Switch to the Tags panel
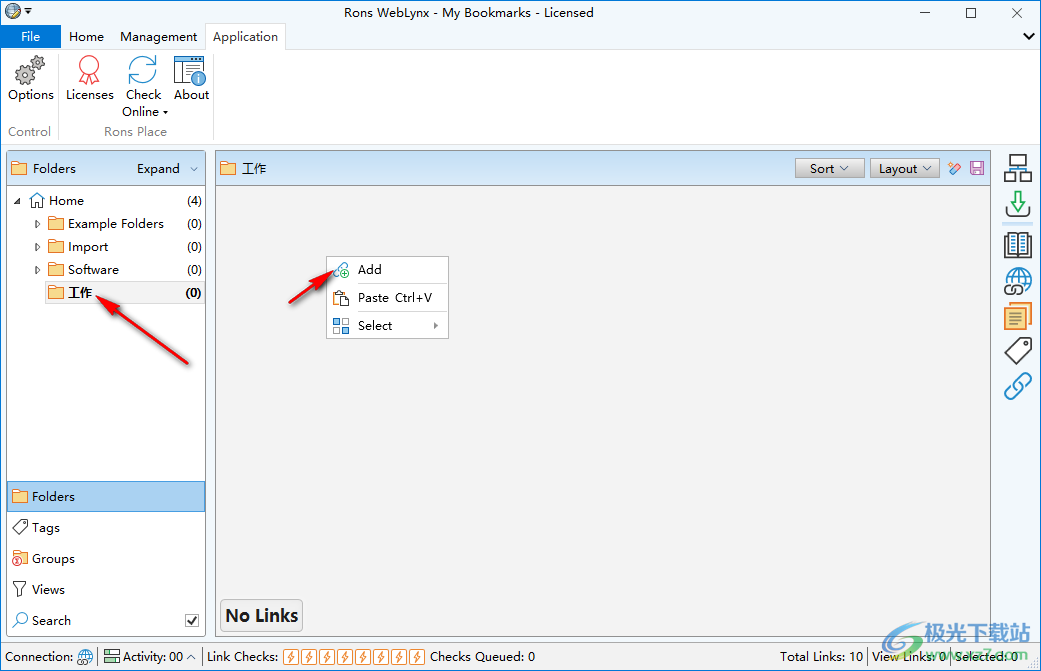Viewport: 1041px width, 671px height. [46, 527]
